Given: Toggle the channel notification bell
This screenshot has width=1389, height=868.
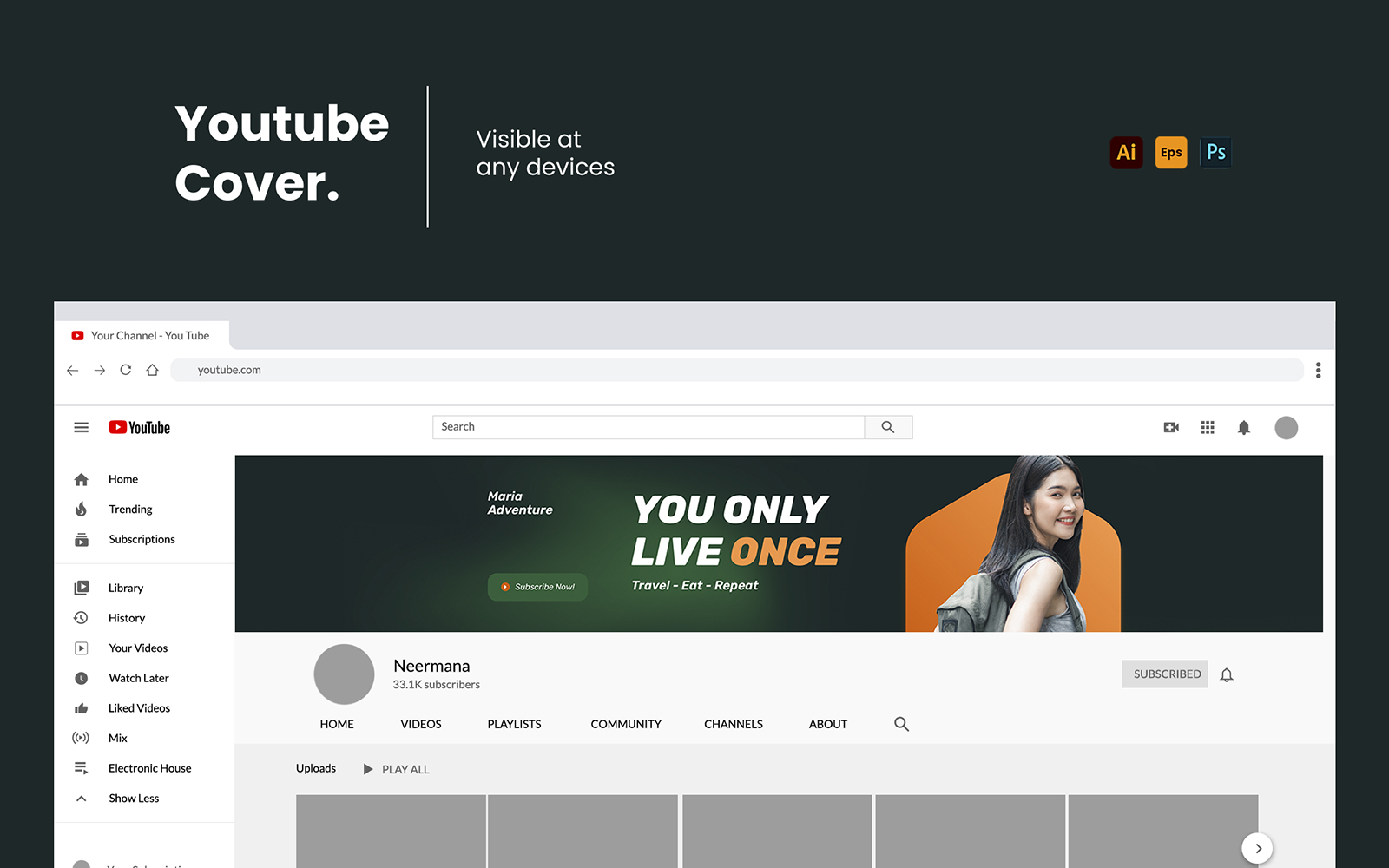Looking at the screenshot, I should click(1227, 674).
